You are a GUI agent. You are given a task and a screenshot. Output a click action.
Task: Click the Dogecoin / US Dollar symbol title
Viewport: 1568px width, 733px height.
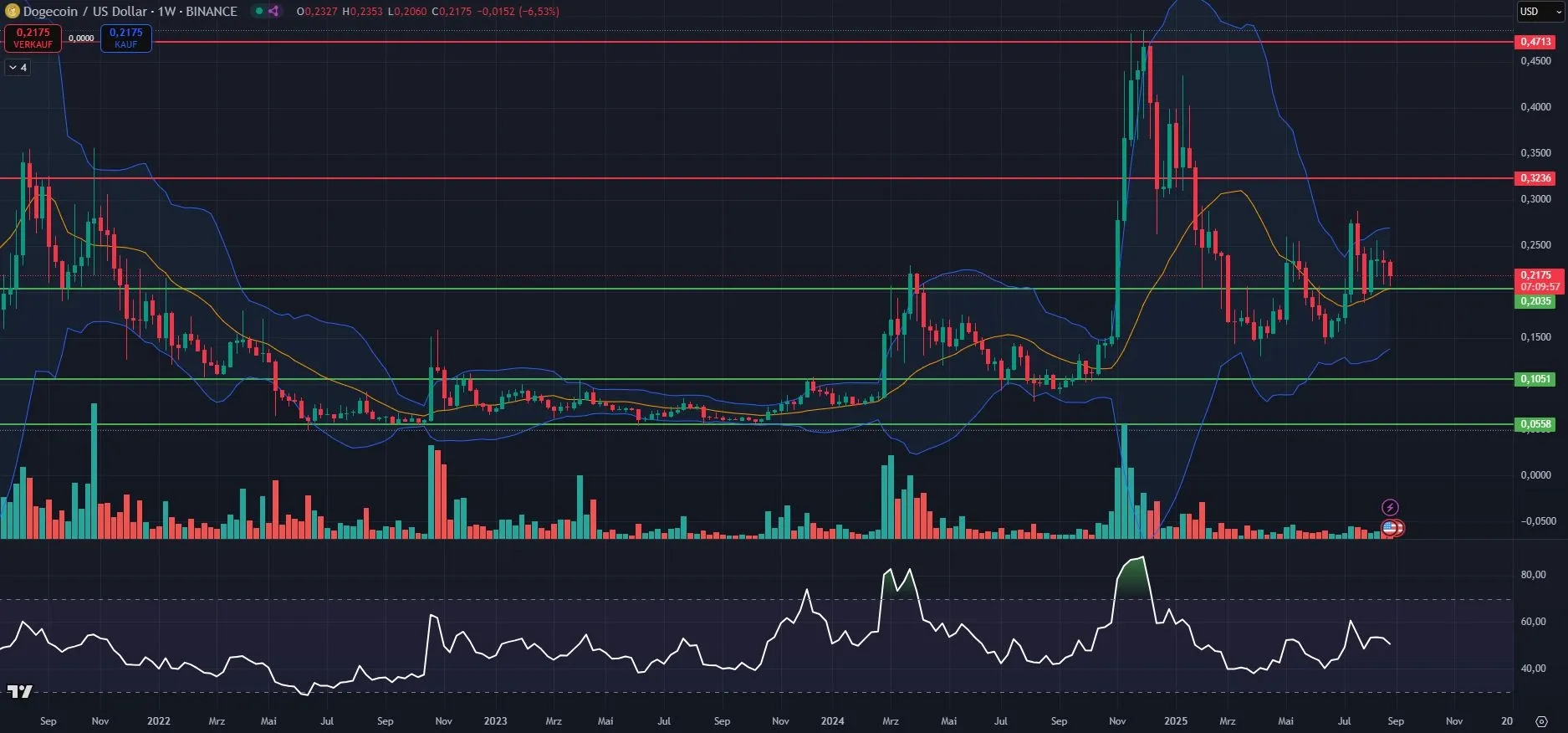pyautogui.click(x=84, y=11)
